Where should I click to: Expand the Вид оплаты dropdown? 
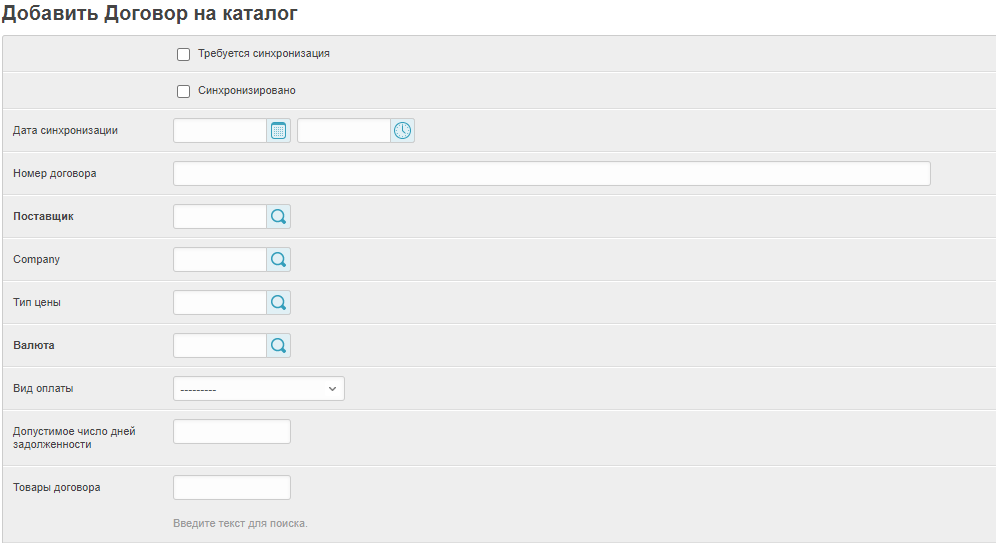[258, 389]
